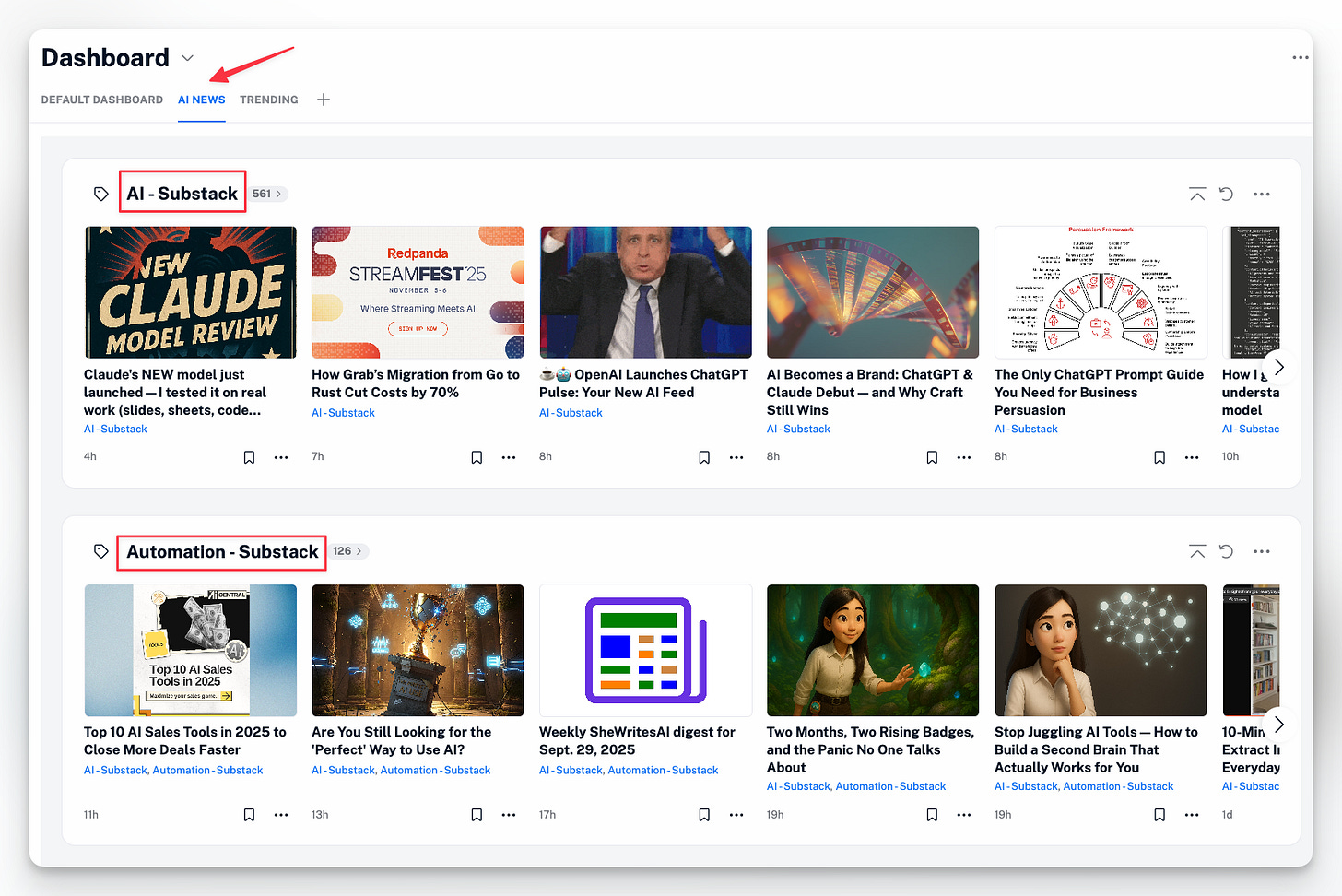
Task: Open the Automation - Substack section title
Action: pyautogui.click(x=222, y=551)
